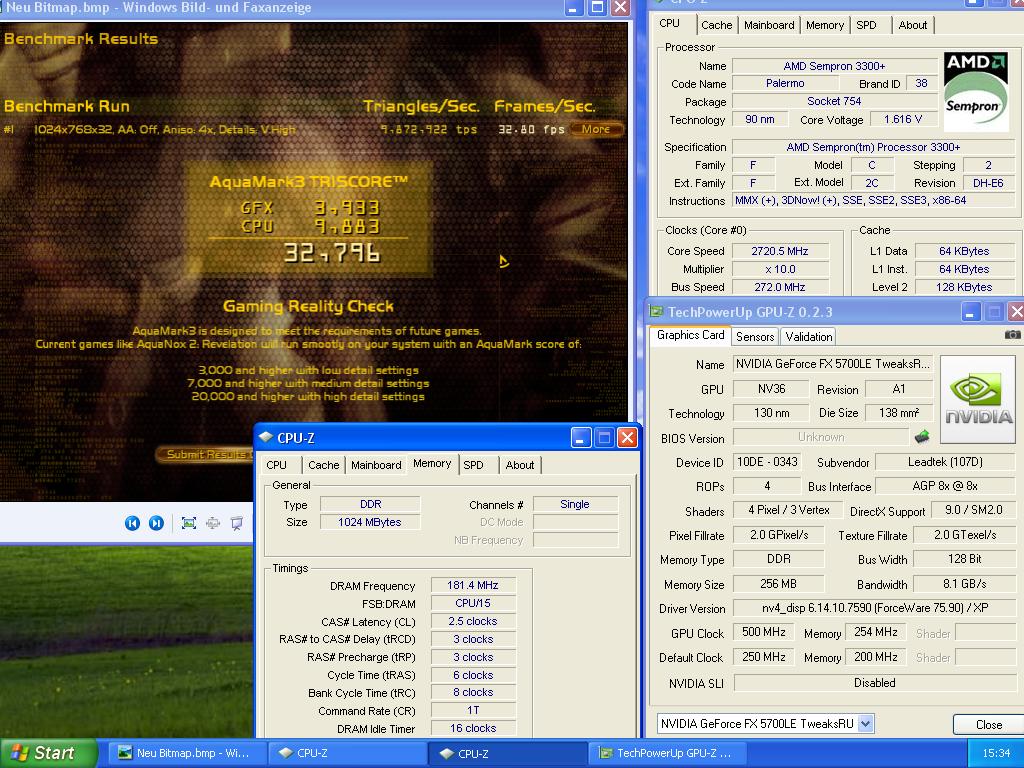Click the Best Fit icon in picture viewer

tap(189, 523)
